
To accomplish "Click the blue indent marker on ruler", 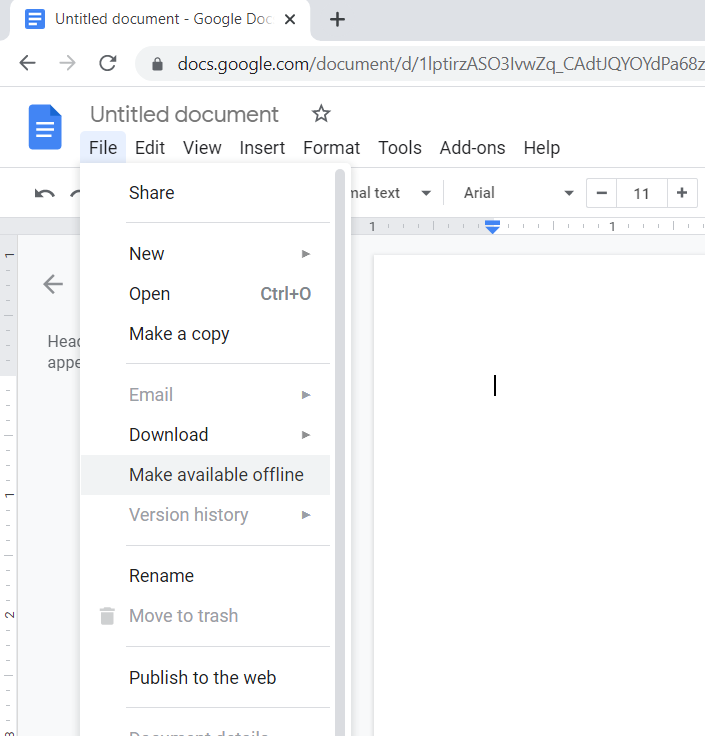I will [492, 227].
